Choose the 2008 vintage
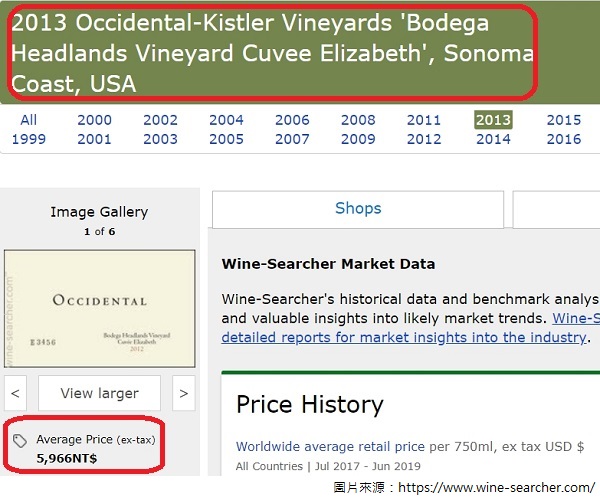This screenshot has width=600, height=498. pyautogui.click(x=358, y=120)
